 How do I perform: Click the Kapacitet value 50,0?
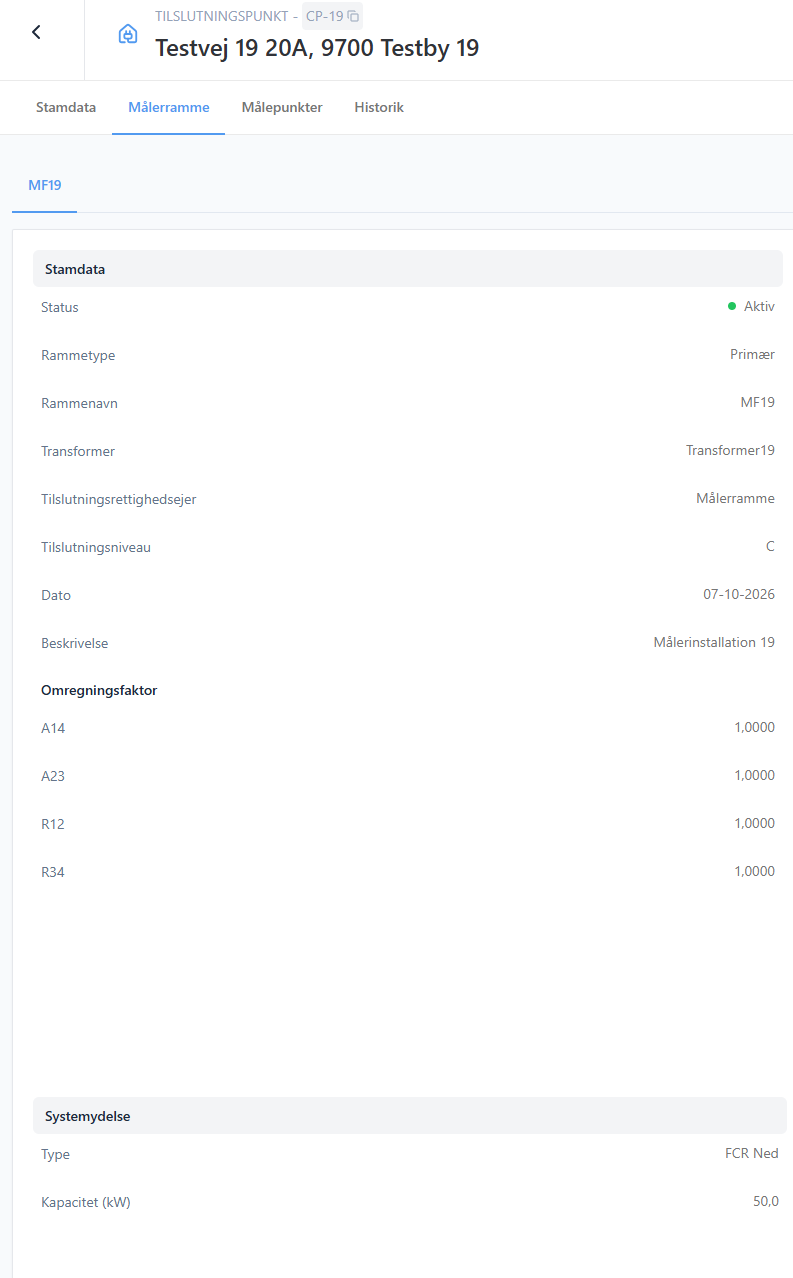766,1202
